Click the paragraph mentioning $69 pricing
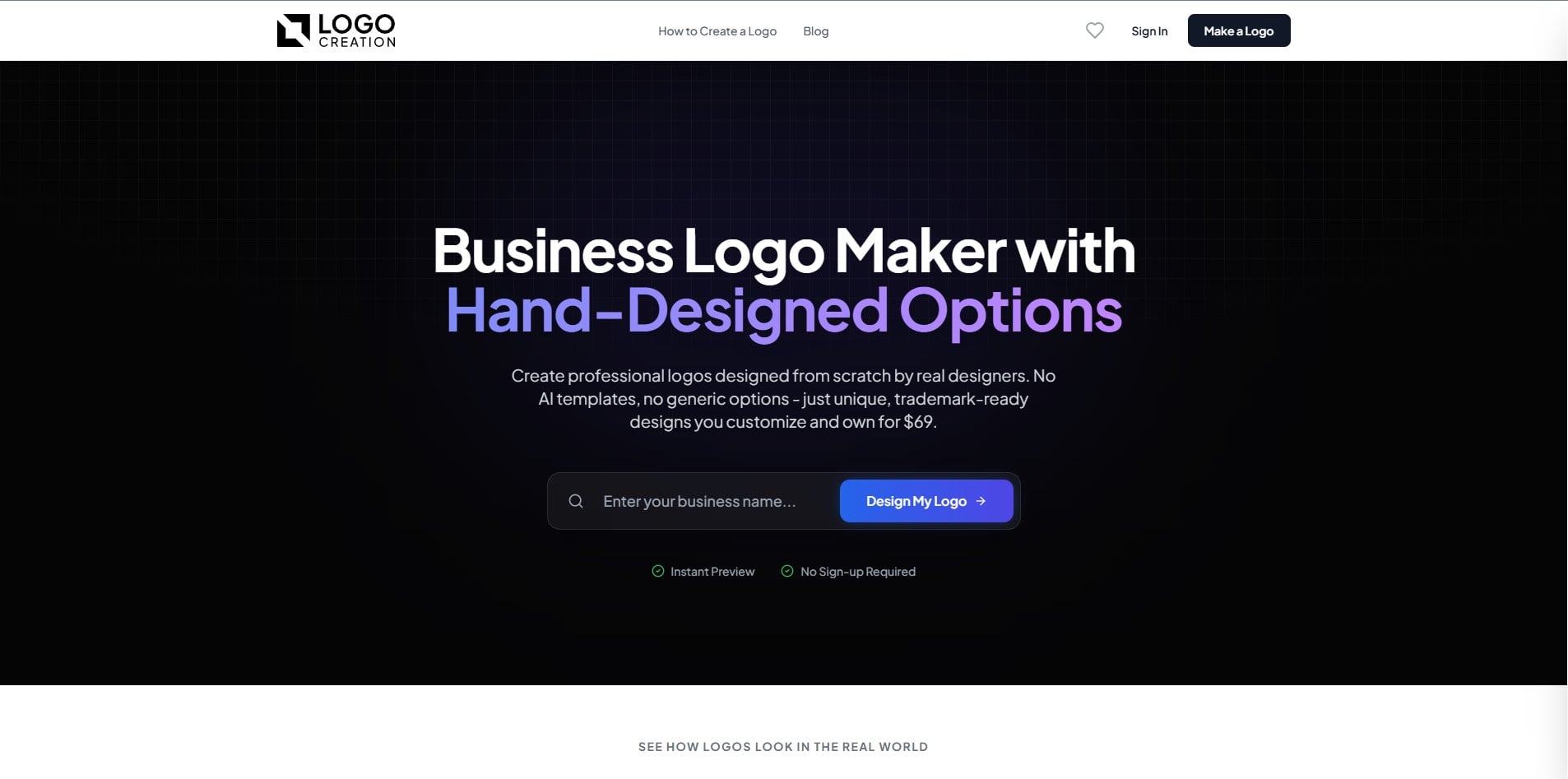1568x779 pixels. coord(783,399)
